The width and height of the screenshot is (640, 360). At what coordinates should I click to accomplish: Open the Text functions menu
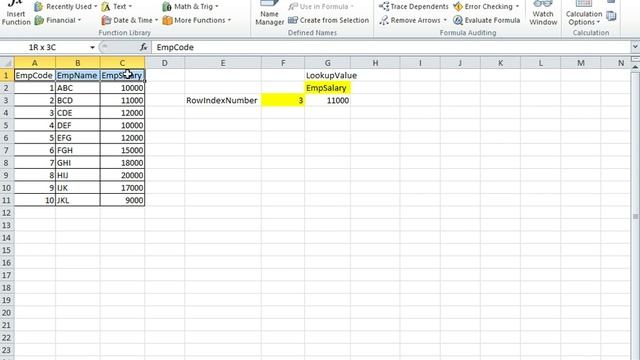(x=117, y=7)
